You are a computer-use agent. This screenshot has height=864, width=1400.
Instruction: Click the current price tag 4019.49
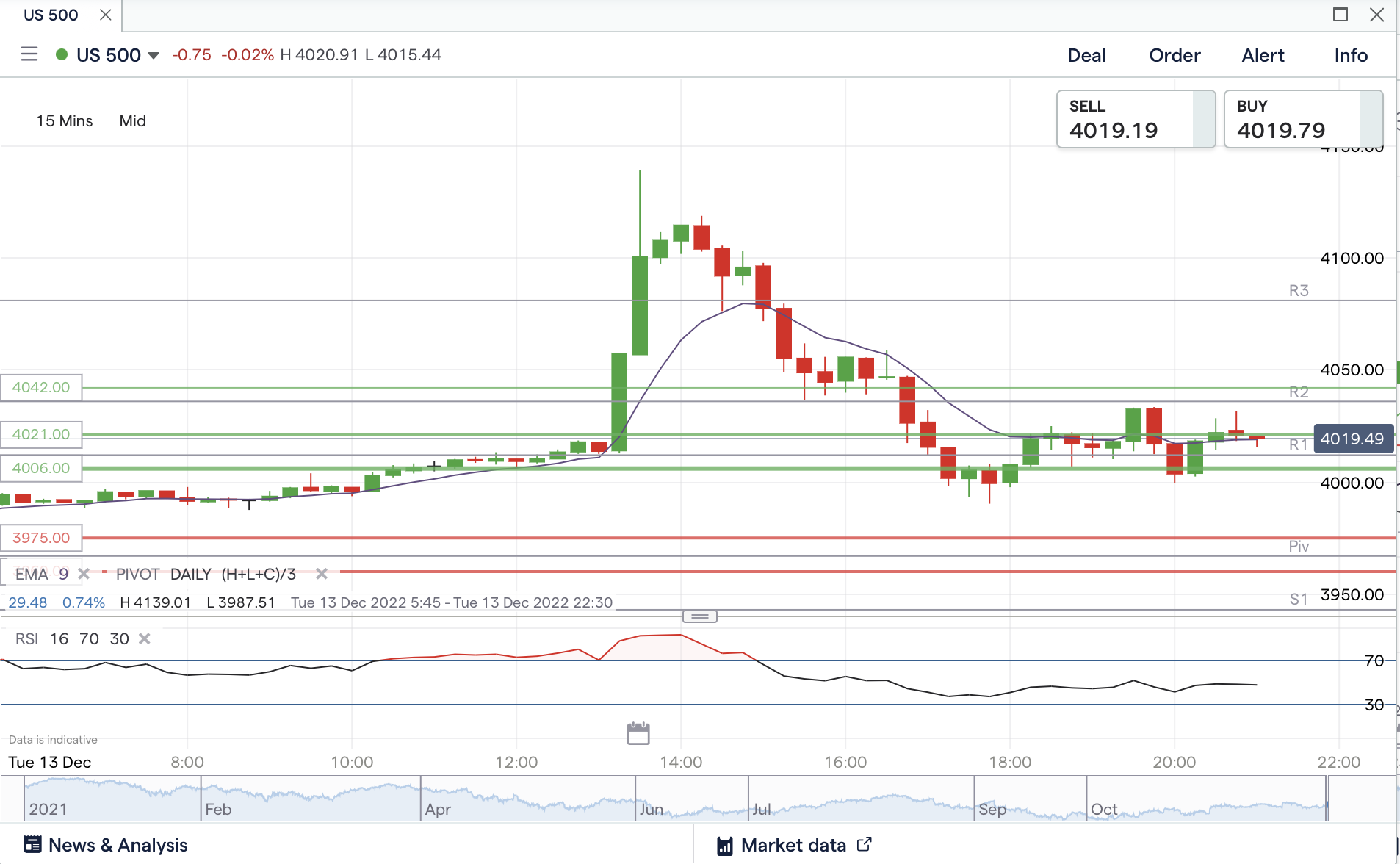1352,439
